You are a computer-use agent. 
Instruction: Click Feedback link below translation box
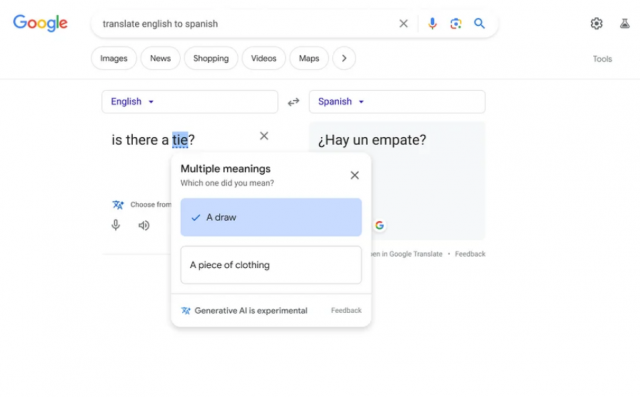(470, 254)
